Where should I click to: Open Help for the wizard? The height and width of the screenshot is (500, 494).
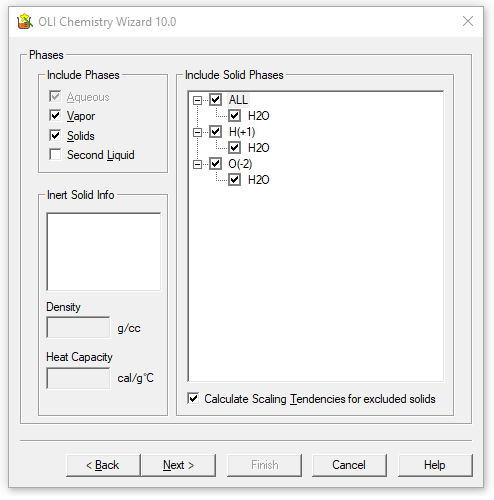click(435, 465)
